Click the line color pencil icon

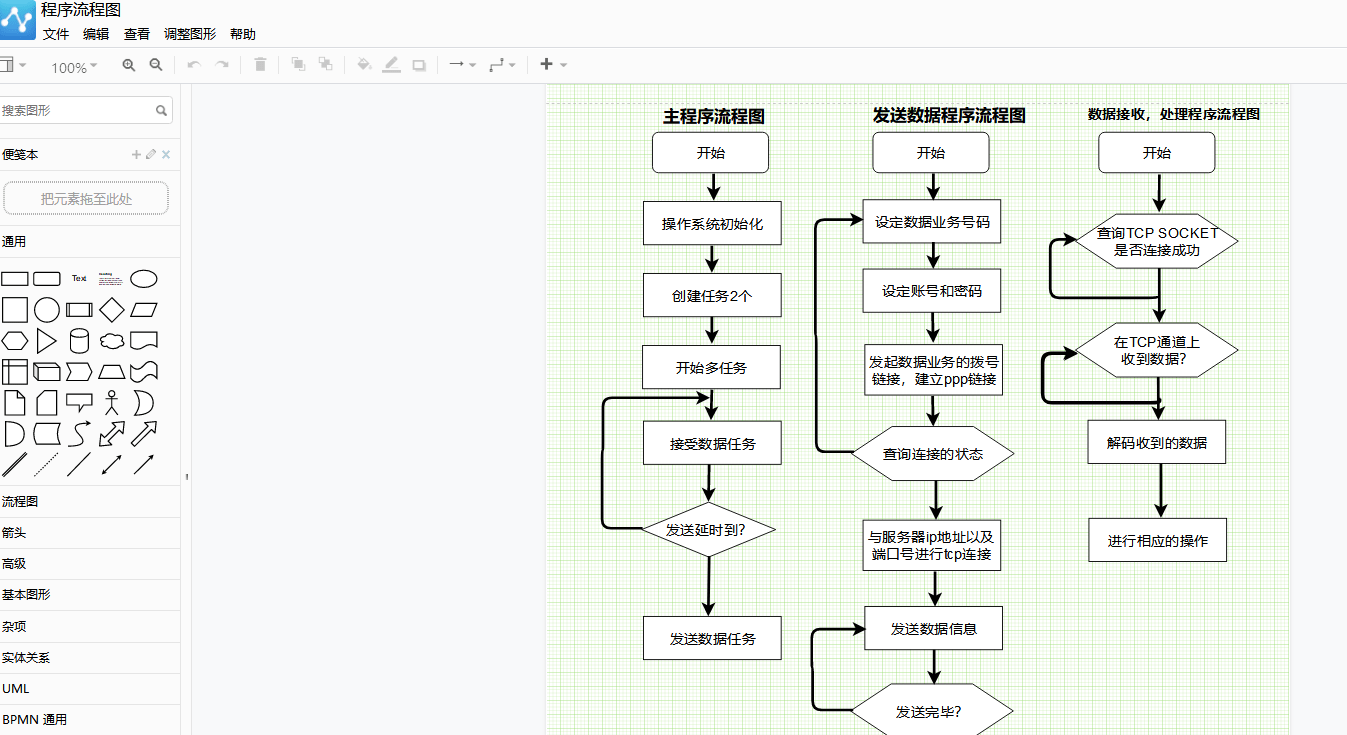(x=391, y=65)
